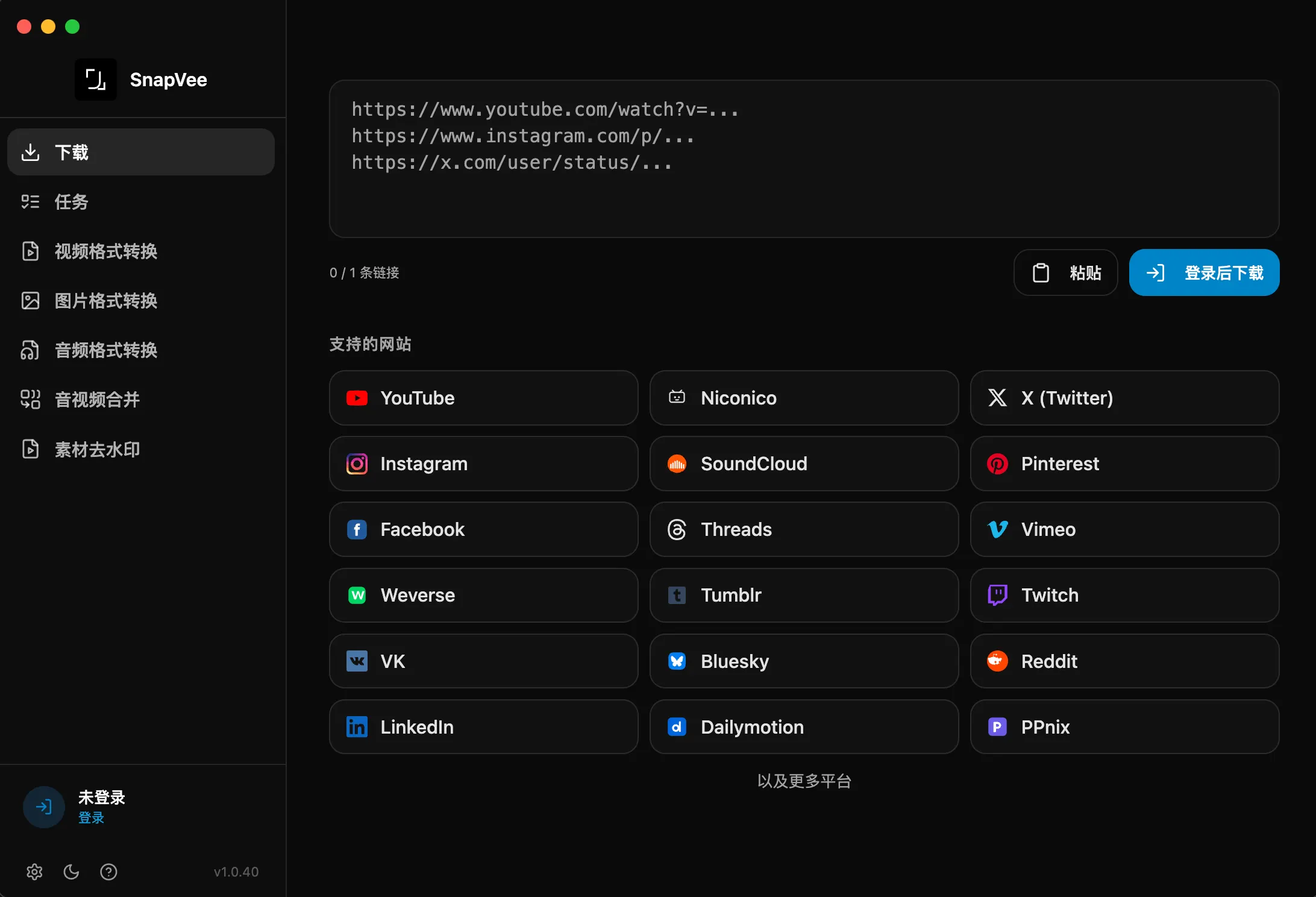Click the Dailymotion logo icon
The height and width of the screenshot is (897, 1316).
tap(677, 726)
